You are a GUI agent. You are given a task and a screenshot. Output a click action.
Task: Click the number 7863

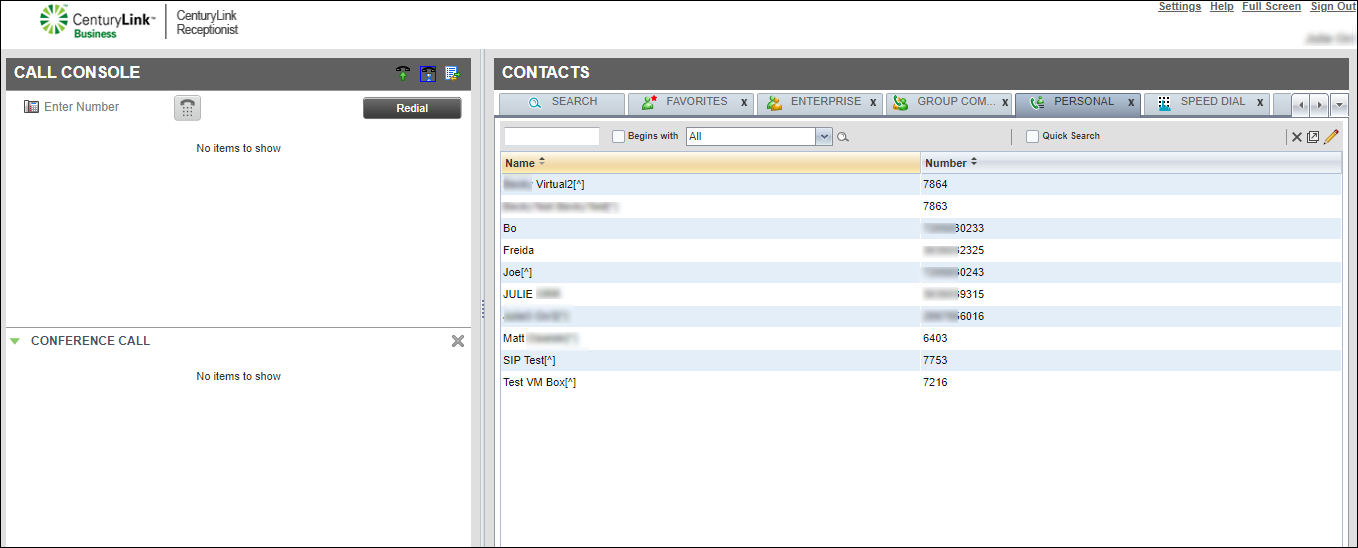tap(935, 206)
